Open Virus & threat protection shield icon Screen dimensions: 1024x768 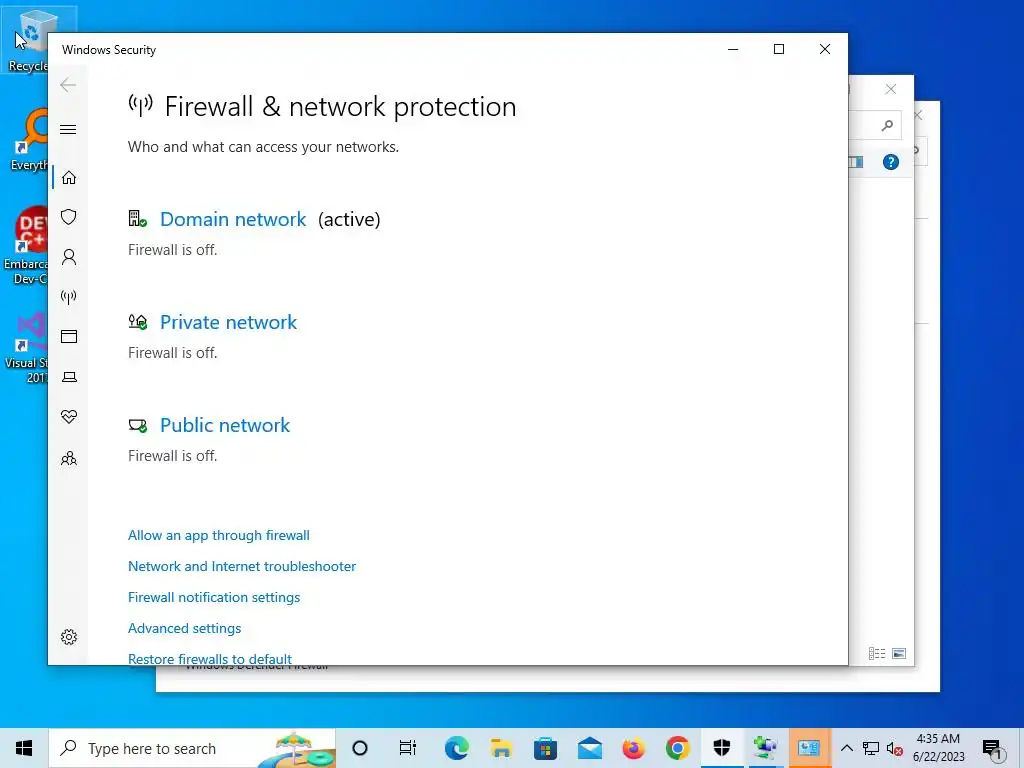[x=69, y=217]
